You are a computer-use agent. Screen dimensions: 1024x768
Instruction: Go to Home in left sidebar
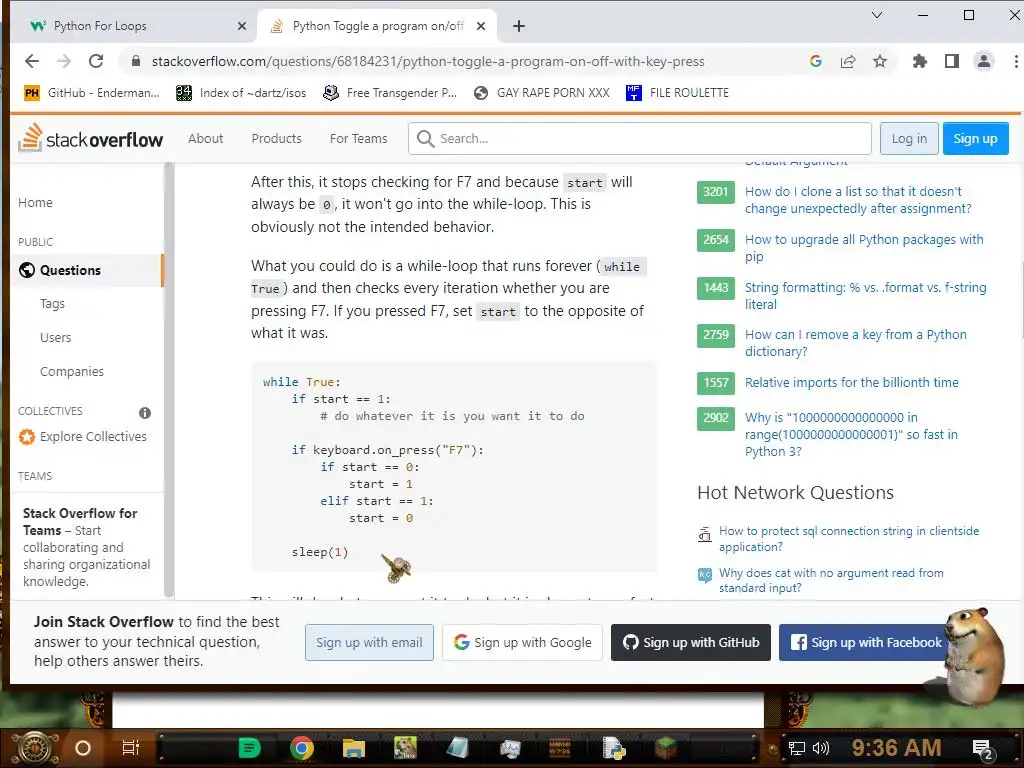pyautogui.click(x=35, y=202)
